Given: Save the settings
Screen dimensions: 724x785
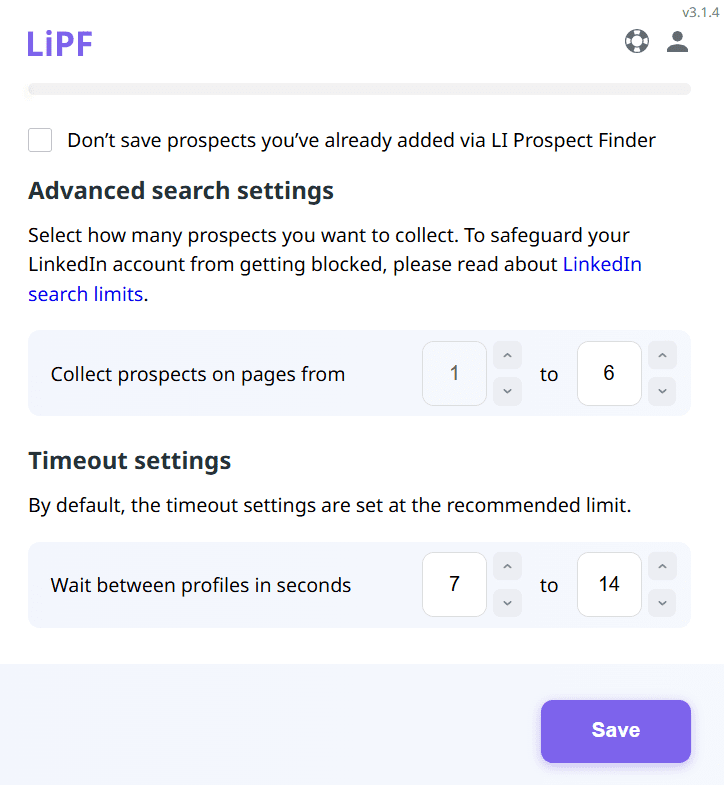Looking at the screenshot, I should pyautogui.click(x=615, y=731).
